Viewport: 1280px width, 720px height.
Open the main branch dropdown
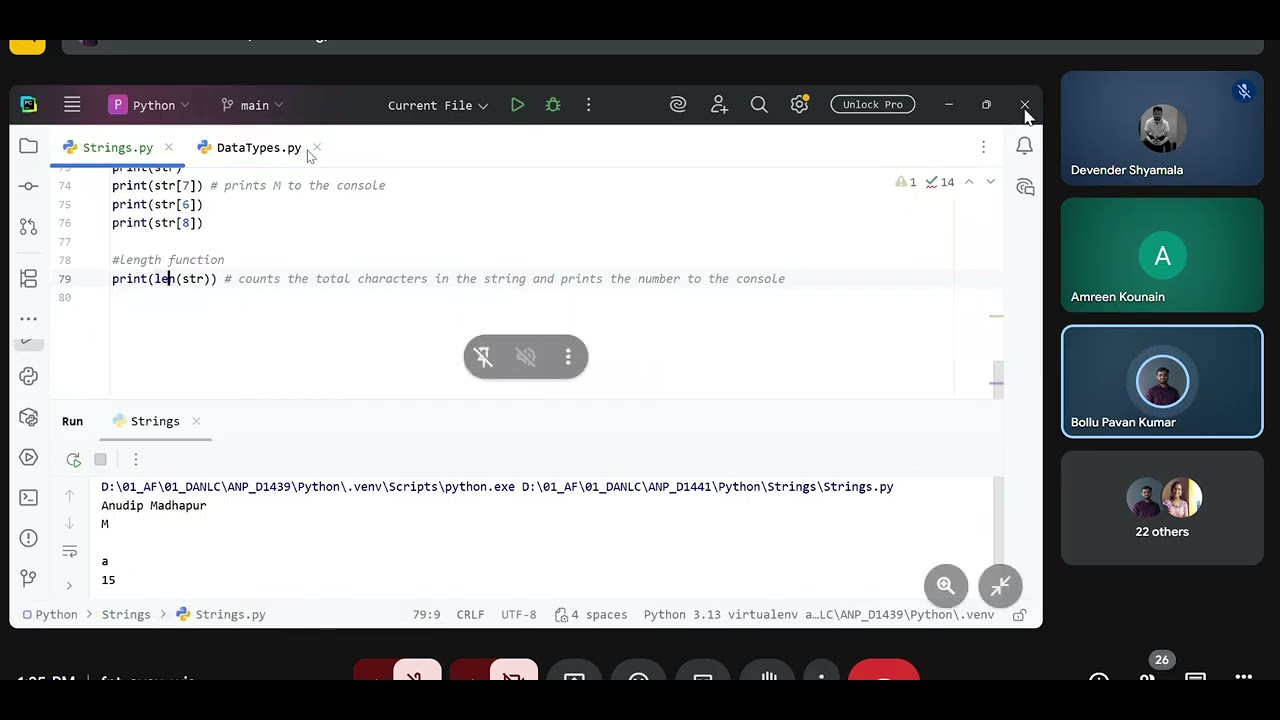[252, 105]
